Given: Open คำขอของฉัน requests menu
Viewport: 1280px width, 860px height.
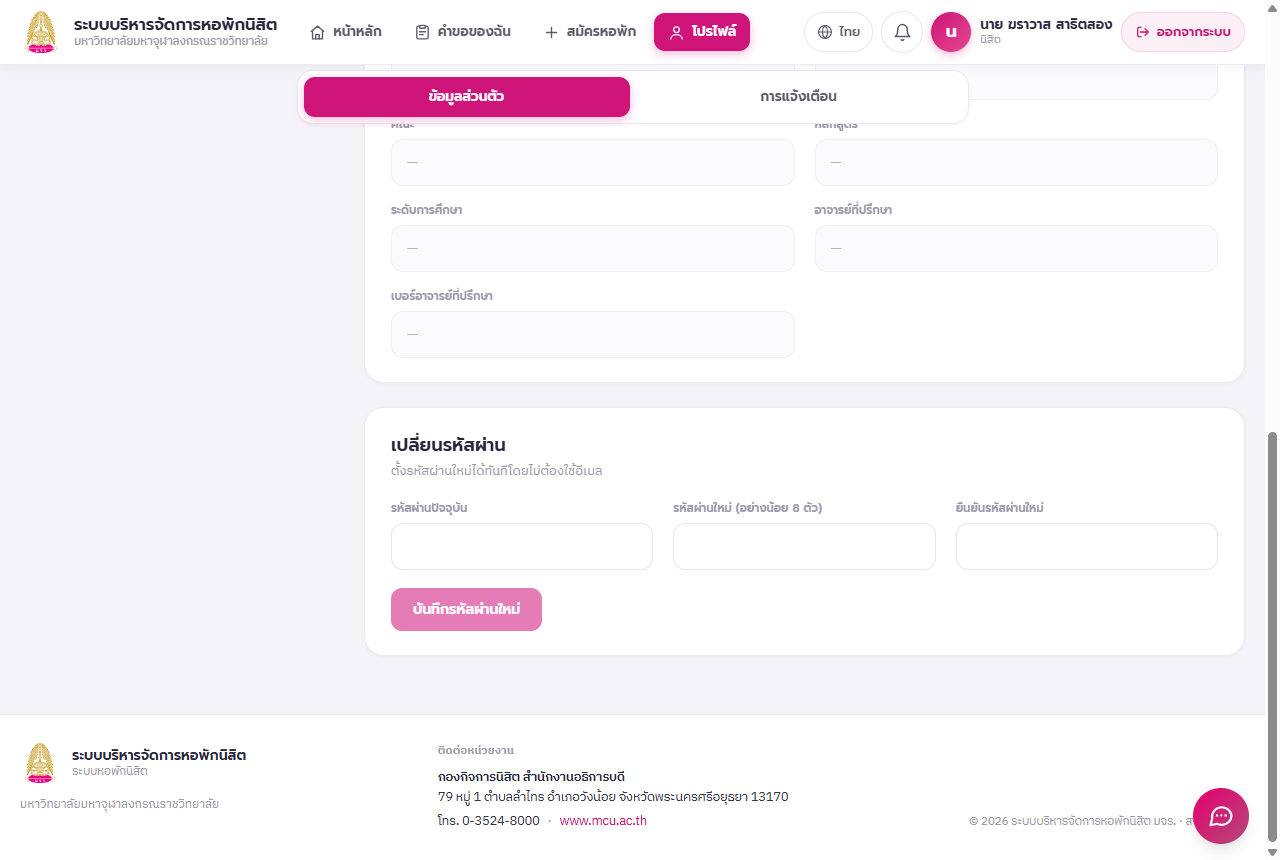Looking at the screenshot, I should 463,32.
